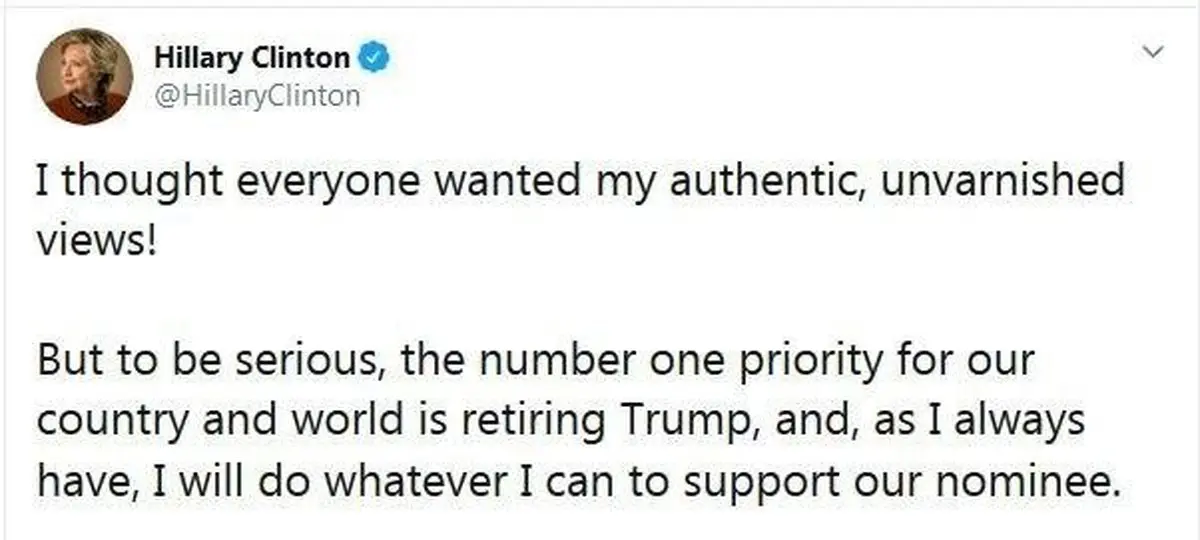Click the word "views!" in the tweet
The height and width of the screenshot is (540, 1200).
96,240
